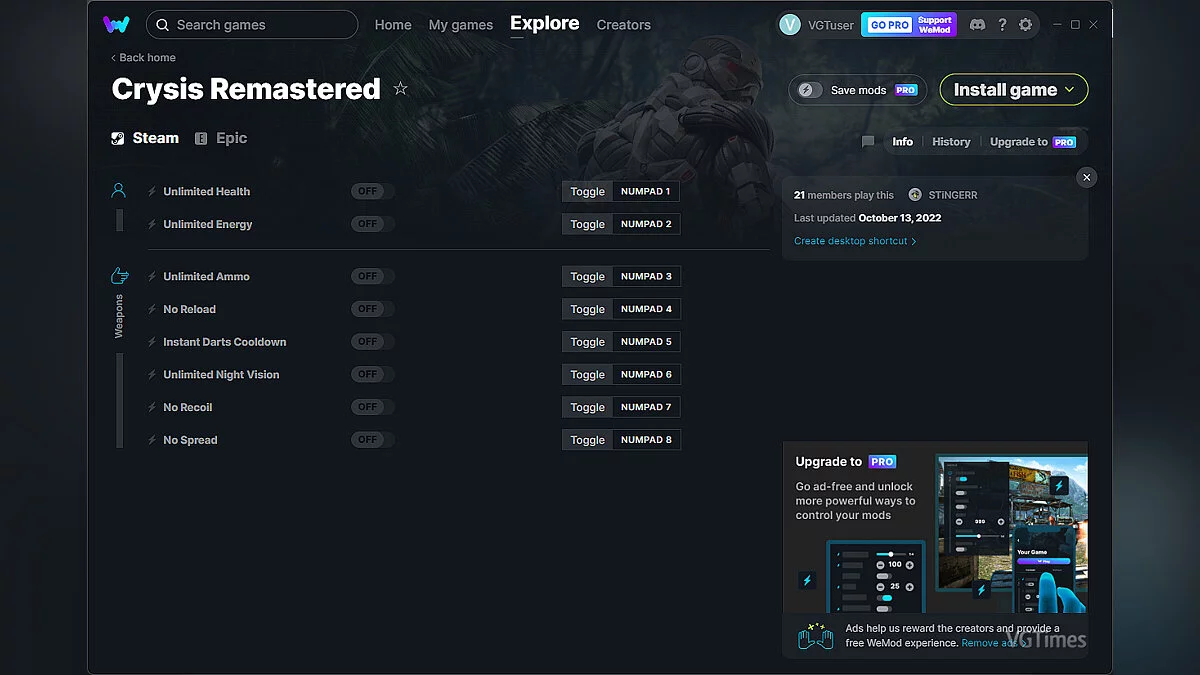1200x675 pixels.
Task: Close the info panel with X
Action: click(1087, 177)
